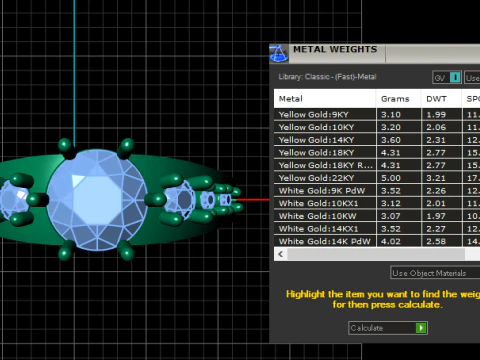Select the Yellow Gold:18KY row
The height and width of the screenshot is (360, 480).
click(x=377, y=153)
